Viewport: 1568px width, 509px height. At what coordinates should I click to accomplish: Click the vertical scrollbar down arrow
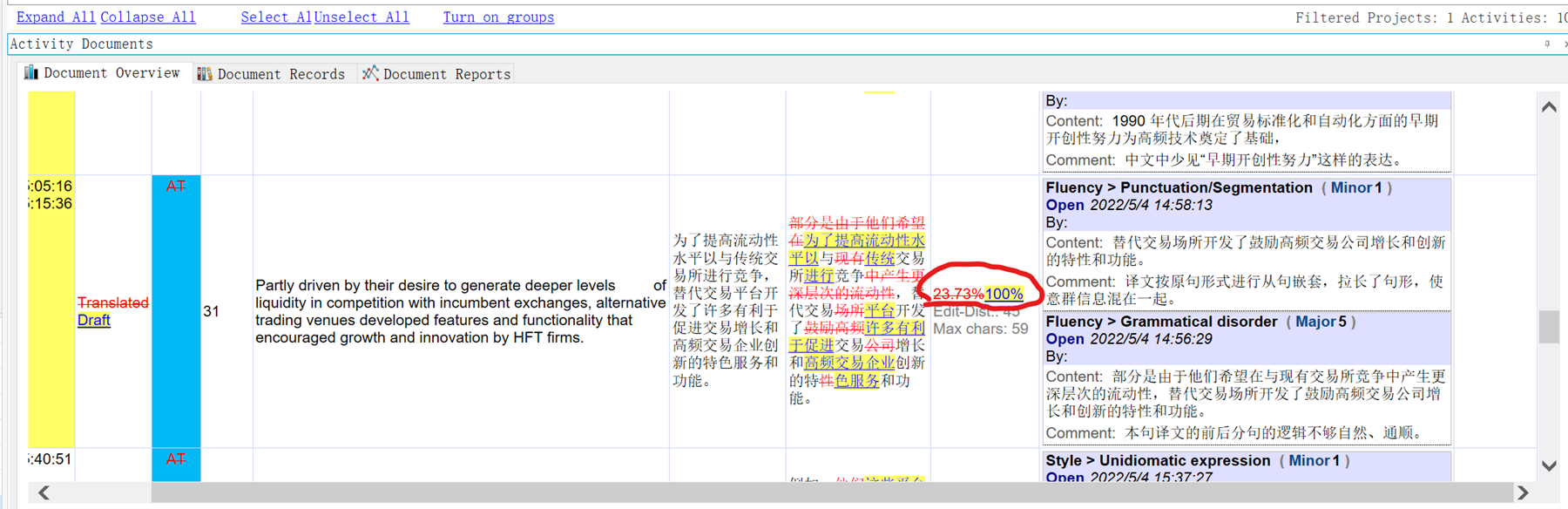coord(1549,466)
